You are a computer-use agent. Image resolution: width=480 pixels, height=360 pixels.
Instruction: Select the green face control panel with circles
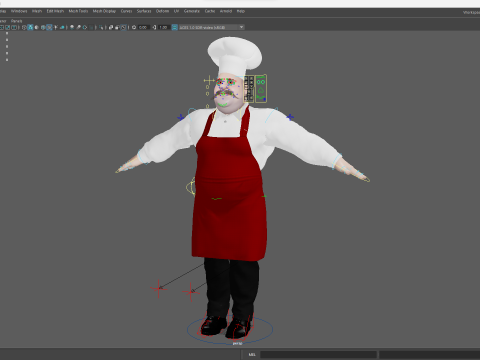tap(261, 88)
